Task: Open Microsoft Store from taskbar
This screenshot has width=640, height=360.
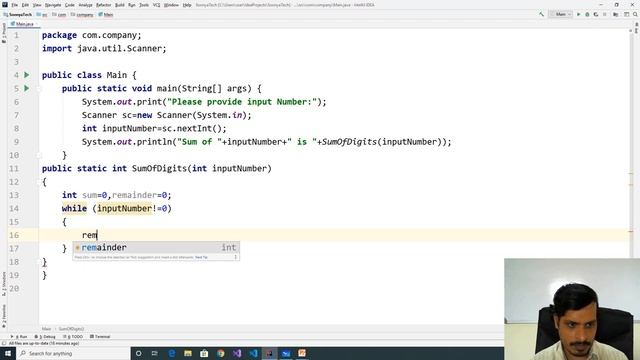Action: 204,353
